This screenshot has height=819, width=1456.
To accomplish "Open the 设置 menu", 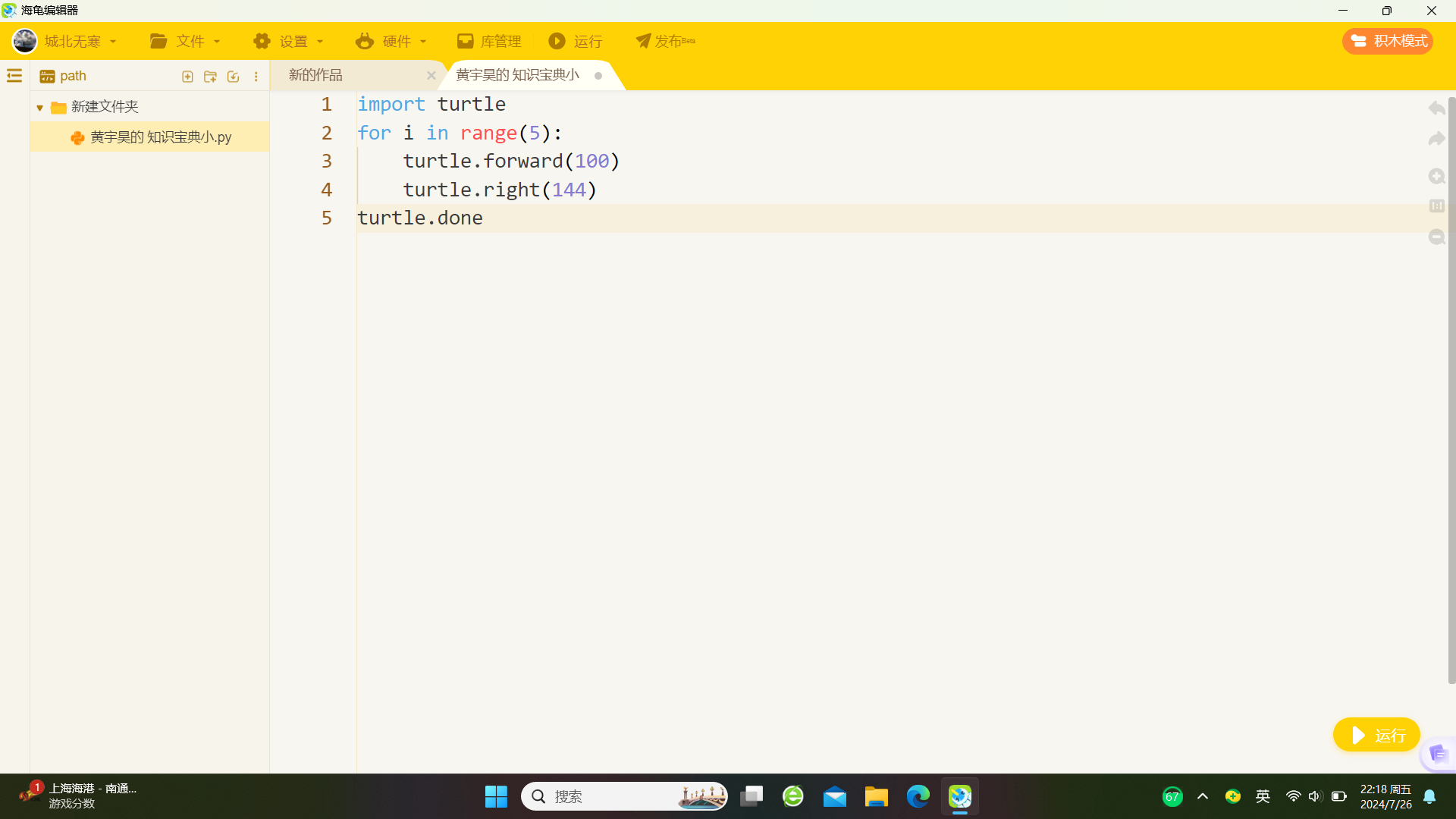I will [x=288, y=41].
